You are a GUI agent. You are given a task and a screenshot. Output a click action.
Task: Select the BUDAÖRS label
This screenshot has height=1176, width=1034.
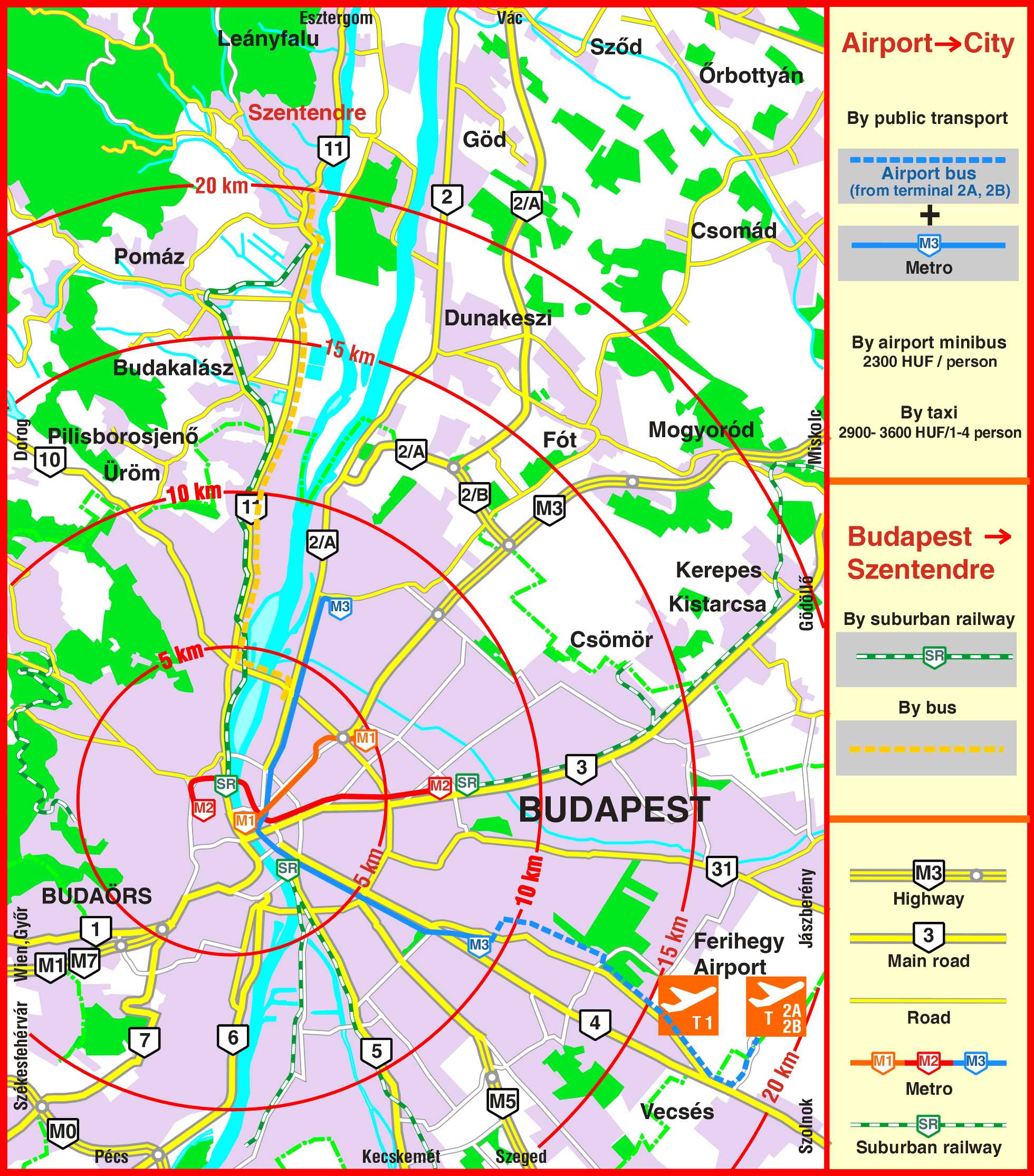[x=97, y=897]
